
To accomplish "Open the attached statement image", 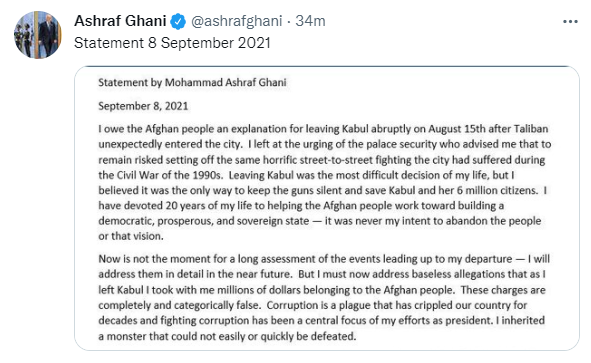I will click(x=327, y=208).
